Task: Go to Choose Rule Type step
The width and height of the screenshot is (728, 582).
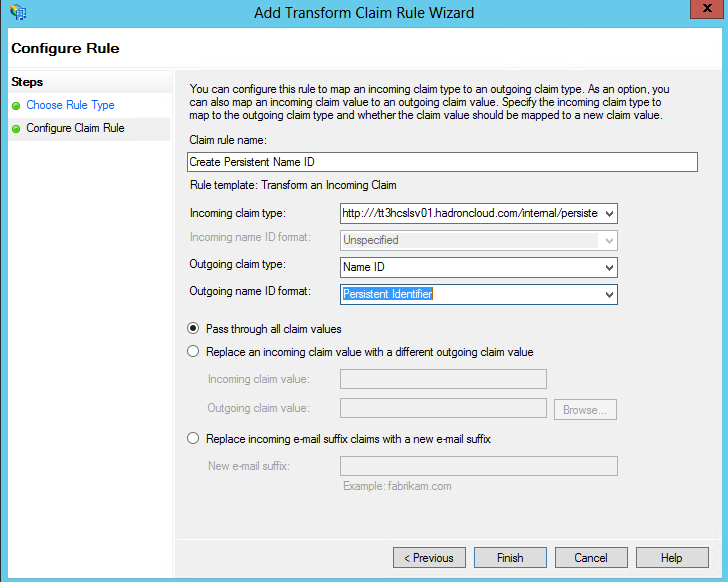Action: 70,105
